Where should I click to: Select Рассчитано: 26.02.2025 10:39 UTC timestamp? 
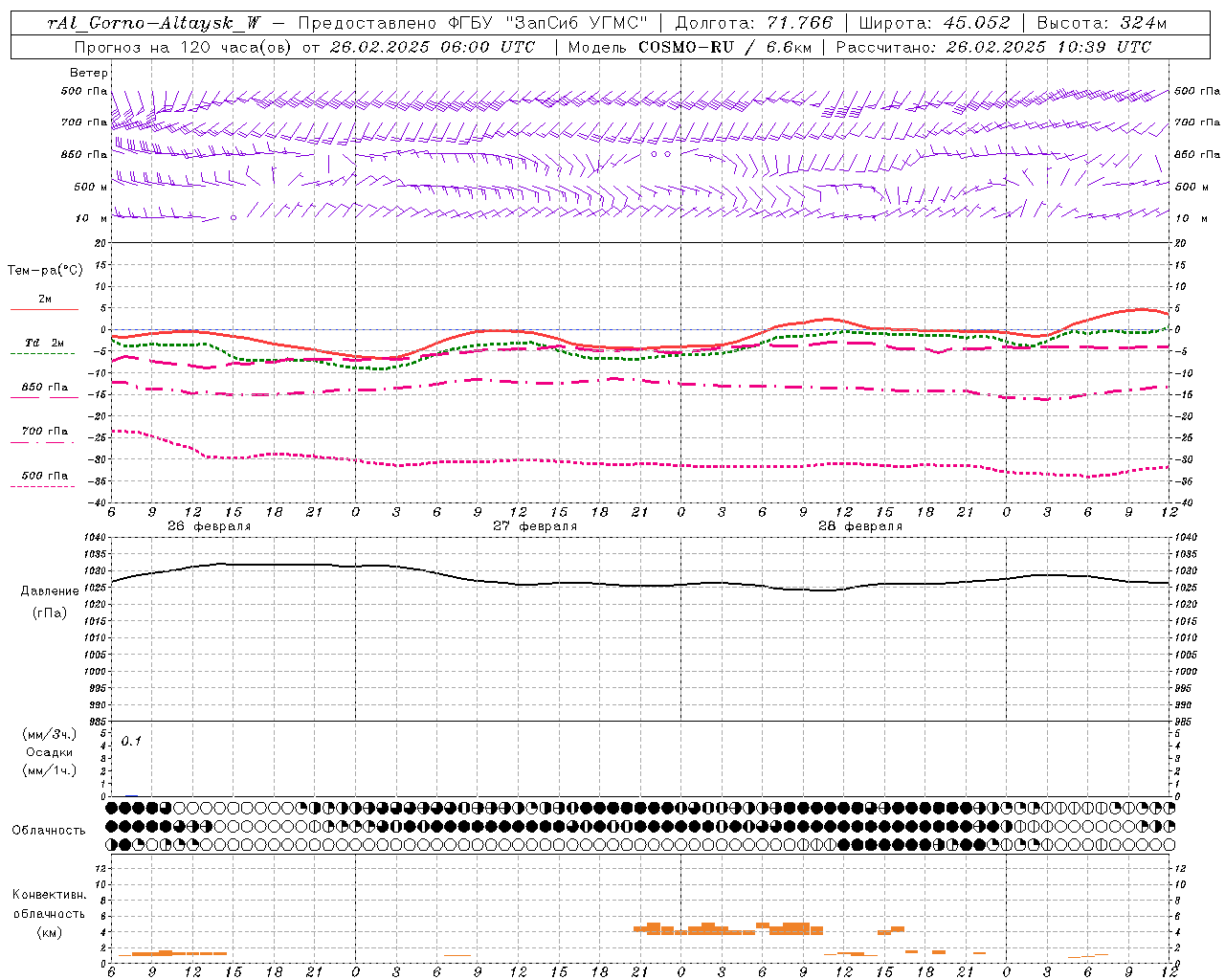(x=994, y=47)
